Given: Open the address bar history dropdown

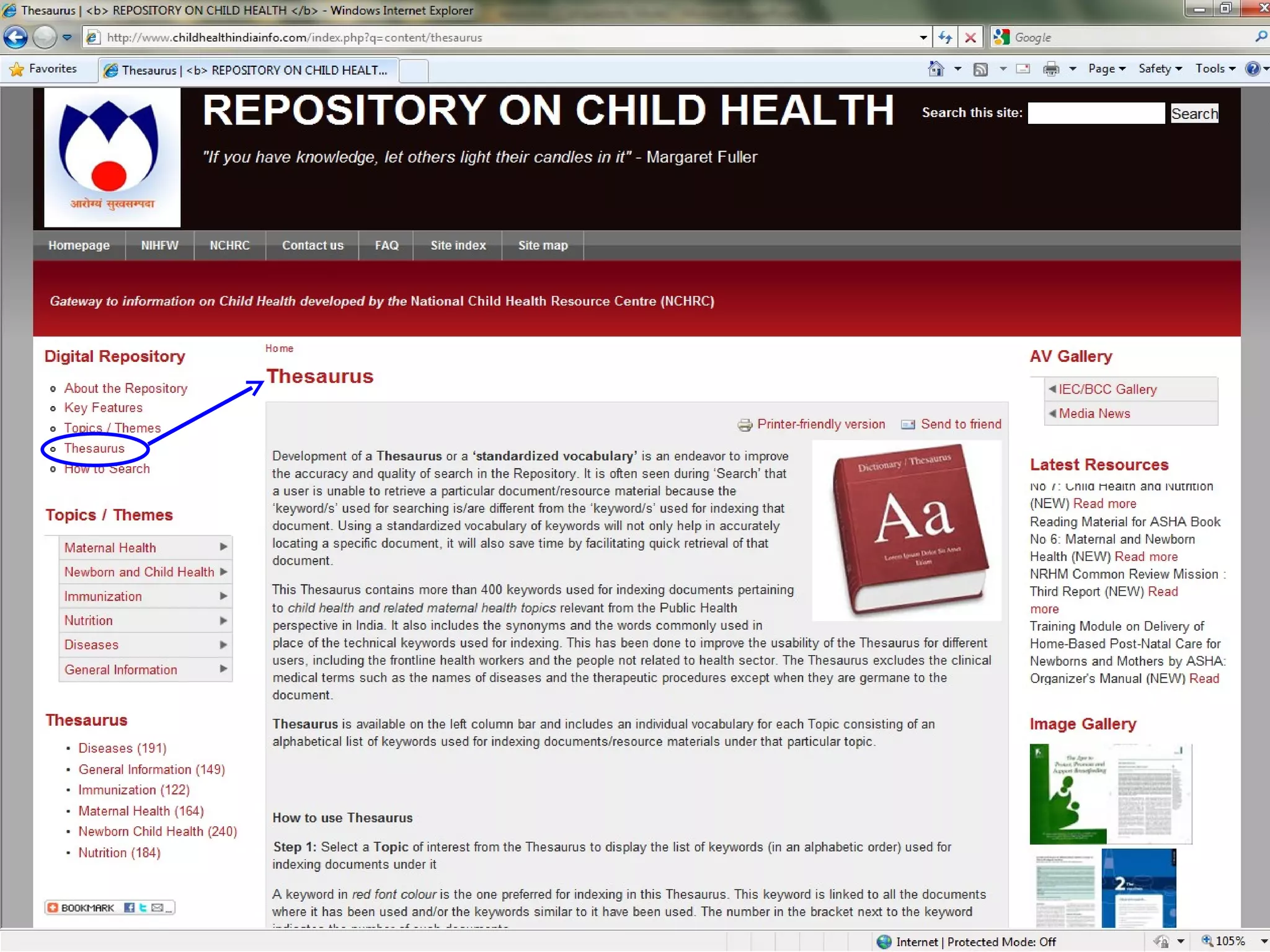Looking at the screenshot, I should click(923, 37).
